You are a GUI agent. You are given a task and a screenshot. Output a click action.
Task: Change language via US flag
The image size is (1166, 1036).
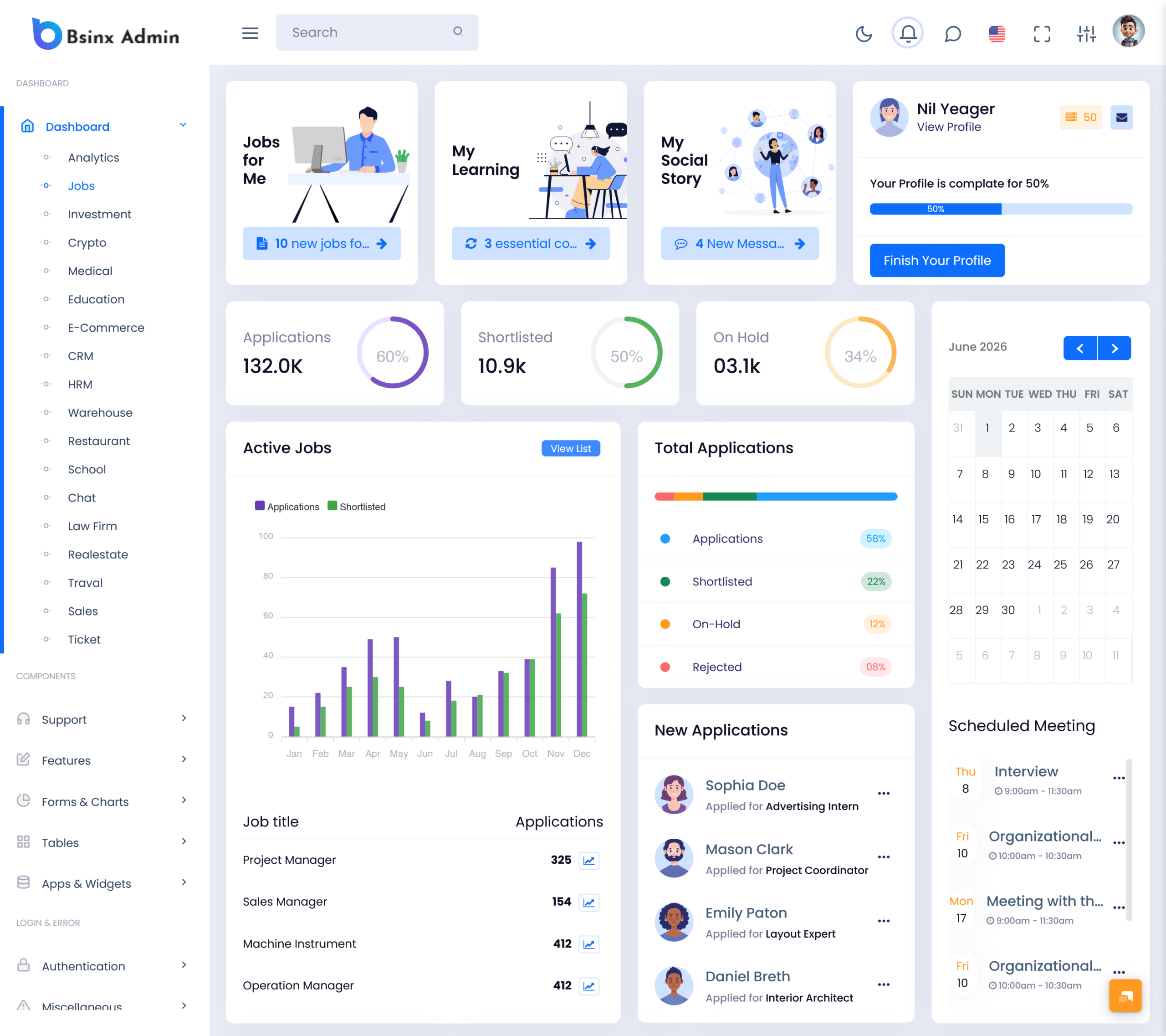click(997, 34)
